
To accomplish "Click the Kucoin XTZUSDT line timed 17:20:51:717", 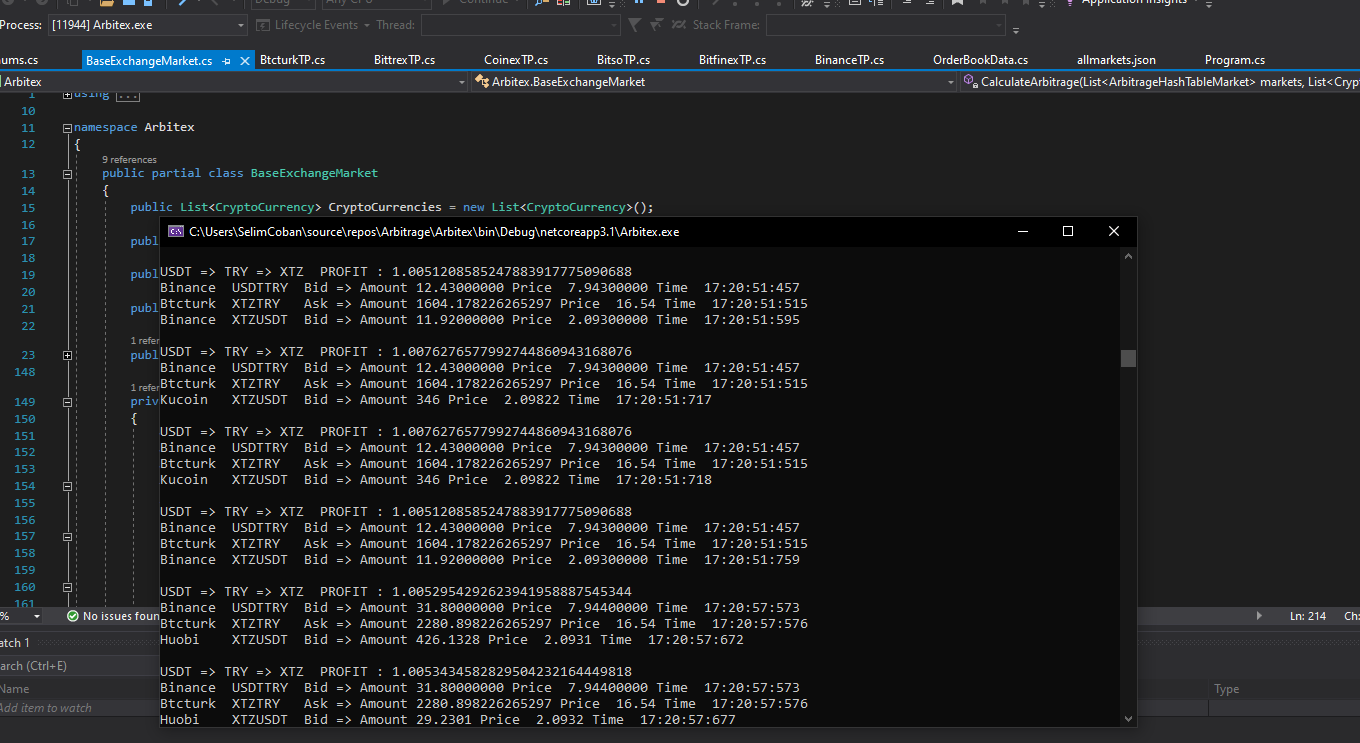I will coord(436,400).
